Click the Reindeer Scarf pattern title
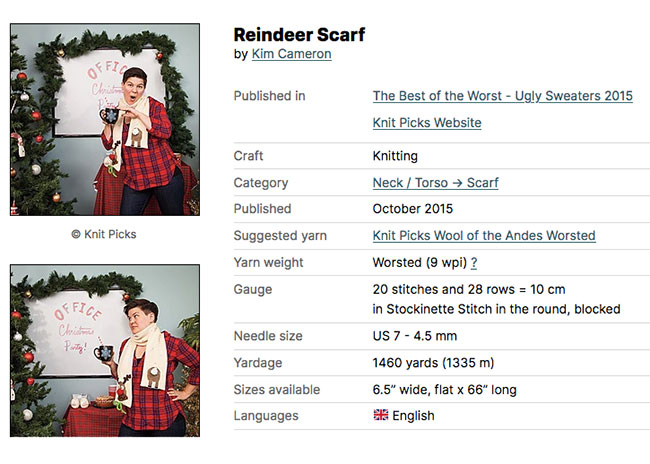Image resolution: width=650 pixels, height=464 pixels. pyautogui.click(x=299, y=35)
